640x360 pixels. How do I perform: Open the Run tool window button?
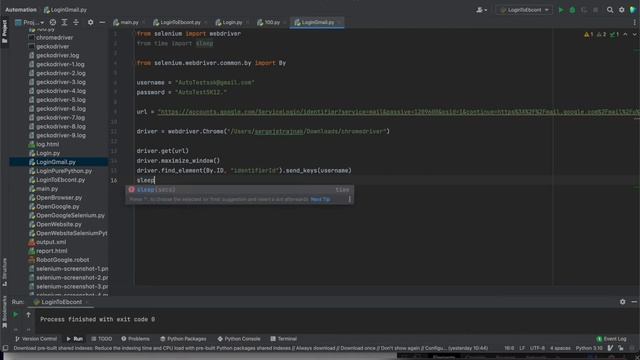(x=75, y=339)
